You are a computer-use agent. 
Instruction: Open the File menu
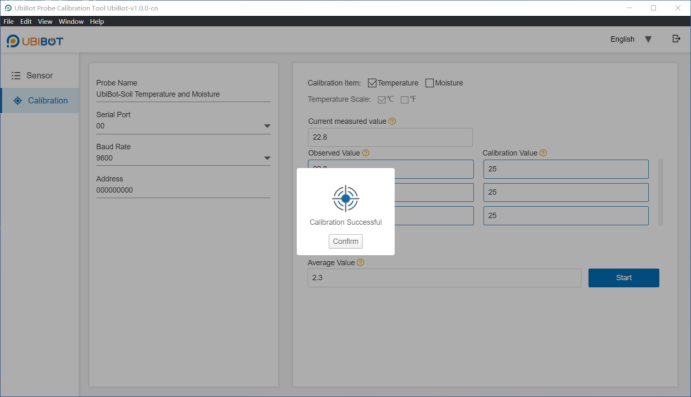point(8,22)
